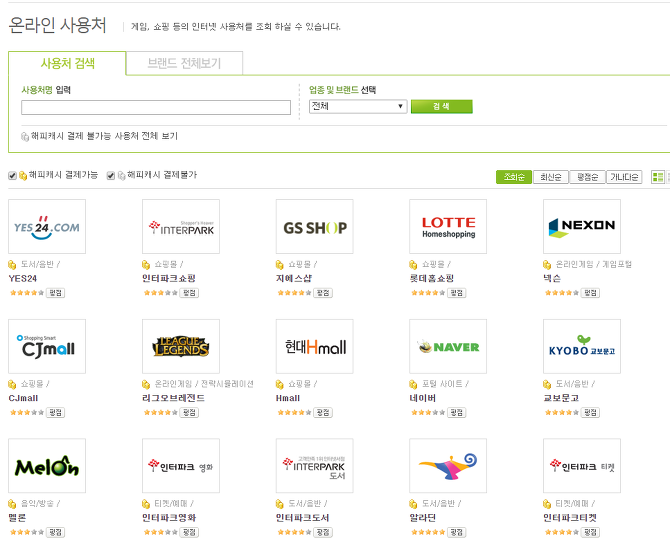Open the 인터파크영화 name link

tap(169, 518)
